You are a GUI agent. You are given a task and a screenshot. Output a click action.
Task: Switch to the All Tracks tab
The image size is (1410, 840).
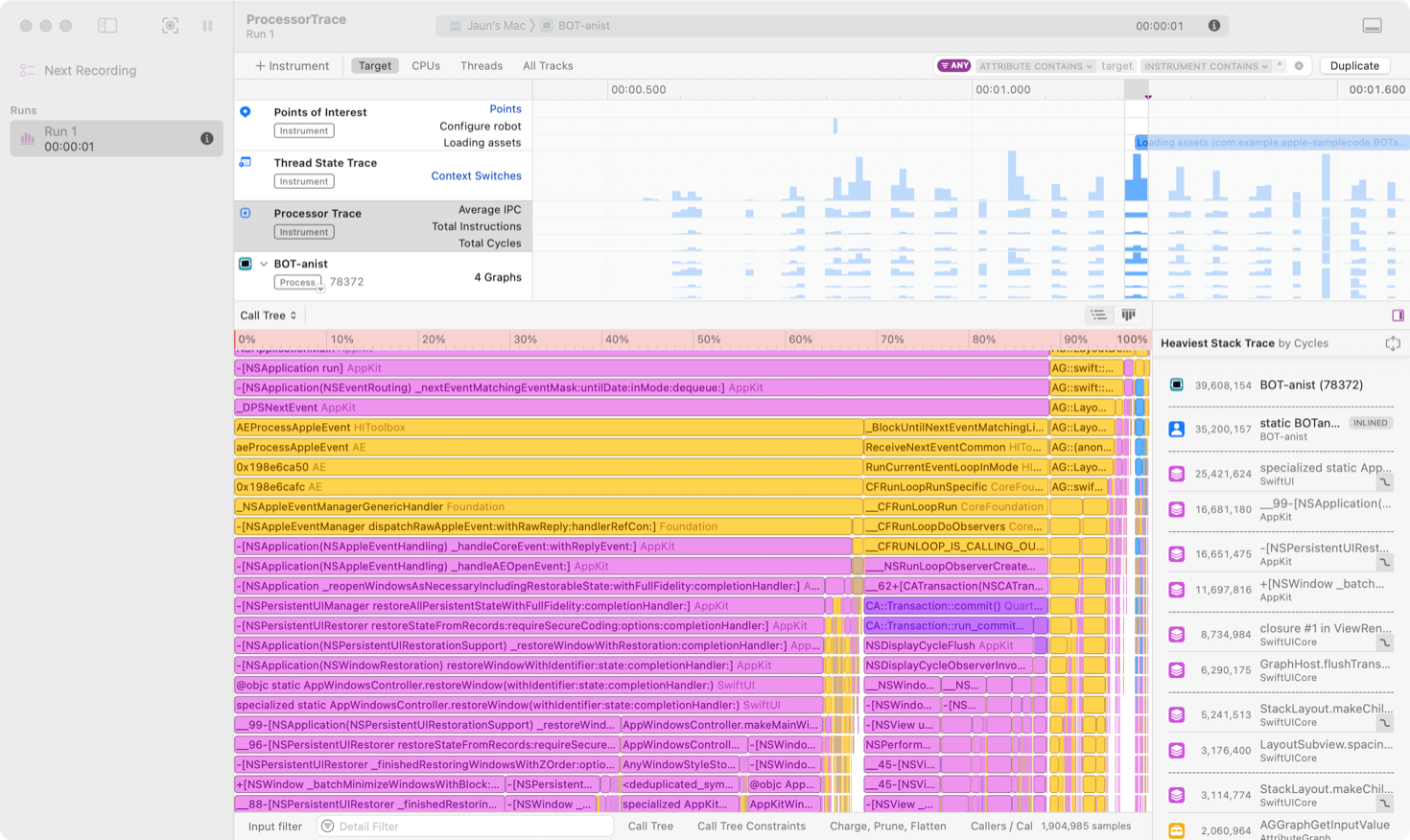coord(549,65)
